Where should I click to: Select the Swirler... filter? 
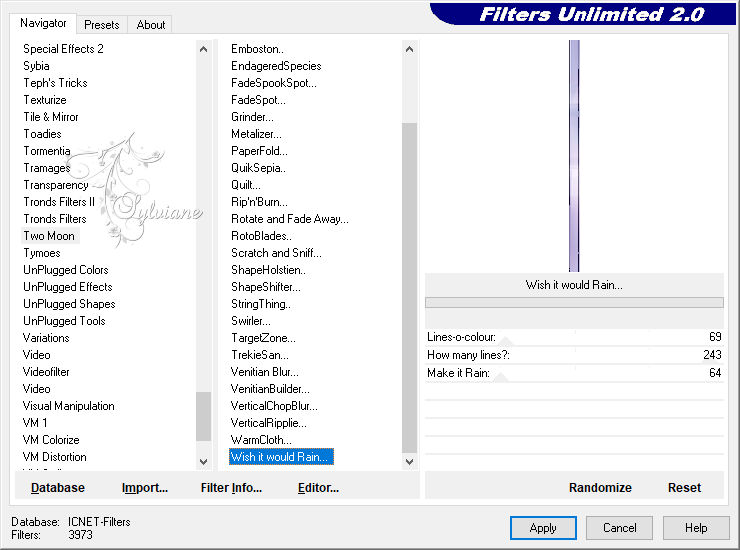[x=251, y=321]
